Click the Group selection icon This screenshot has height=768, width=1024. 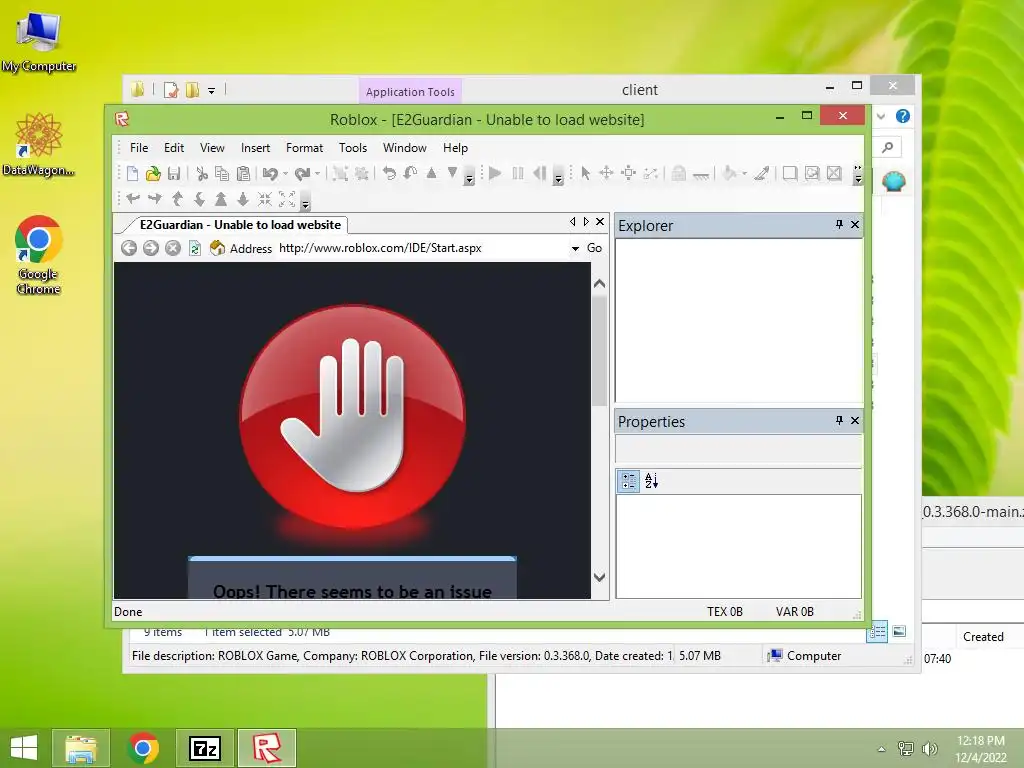click(x=340, y=174)
